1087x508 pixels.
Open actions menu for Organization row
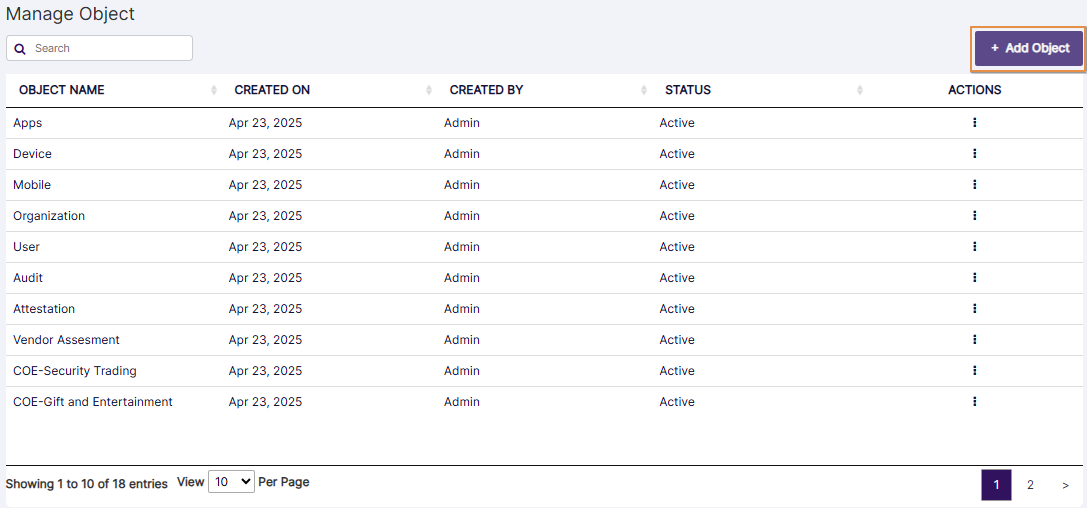(x=974, y=216)
